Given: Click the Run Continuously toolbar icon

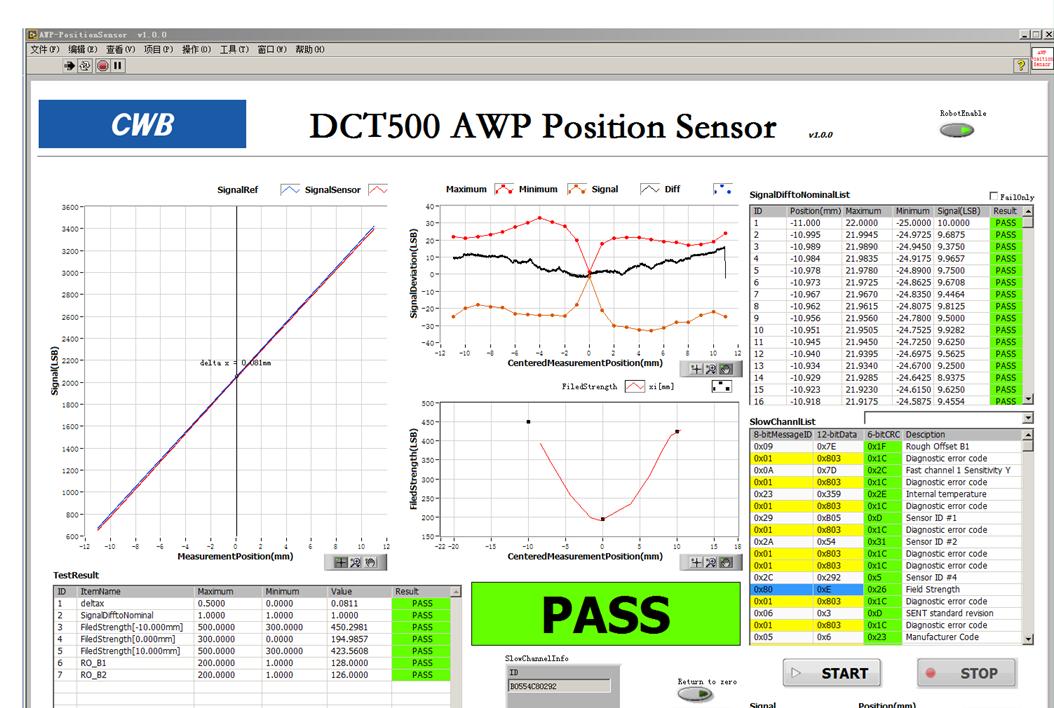Looking at the screenshot, I should [x=85, y=65].
